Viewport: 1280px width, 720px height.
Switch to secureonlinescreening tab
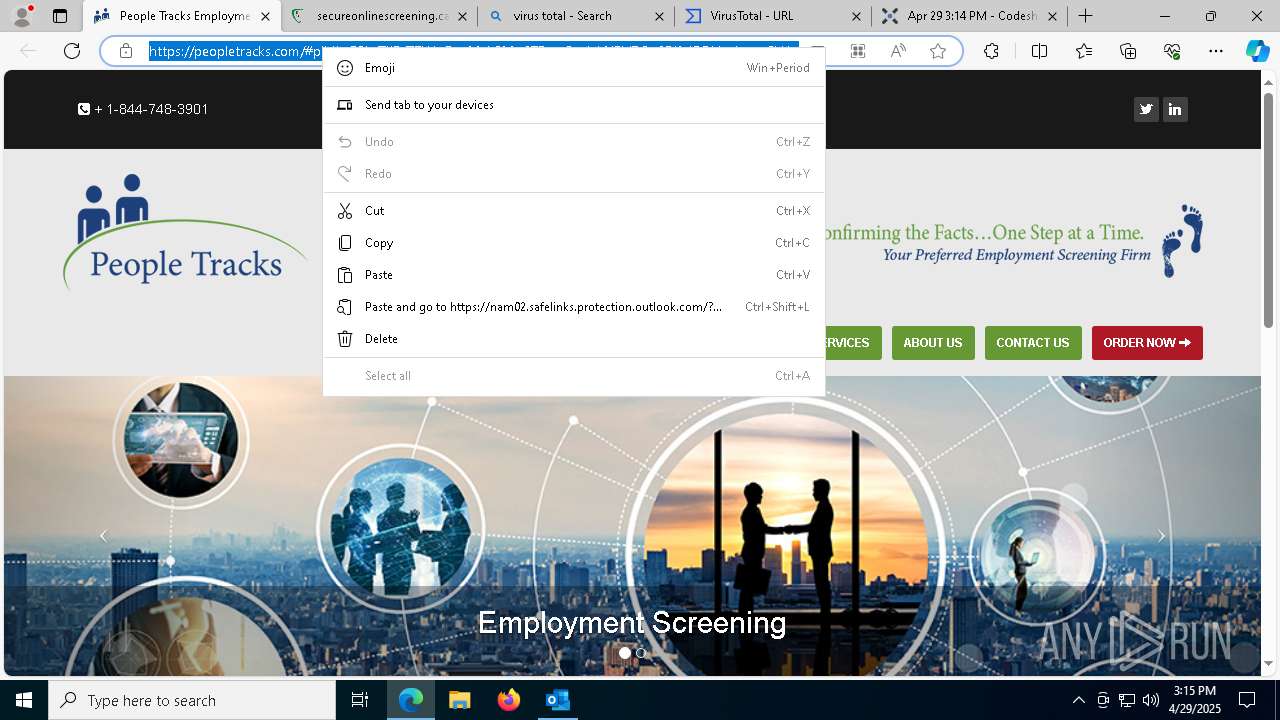(x=380, y=16)
